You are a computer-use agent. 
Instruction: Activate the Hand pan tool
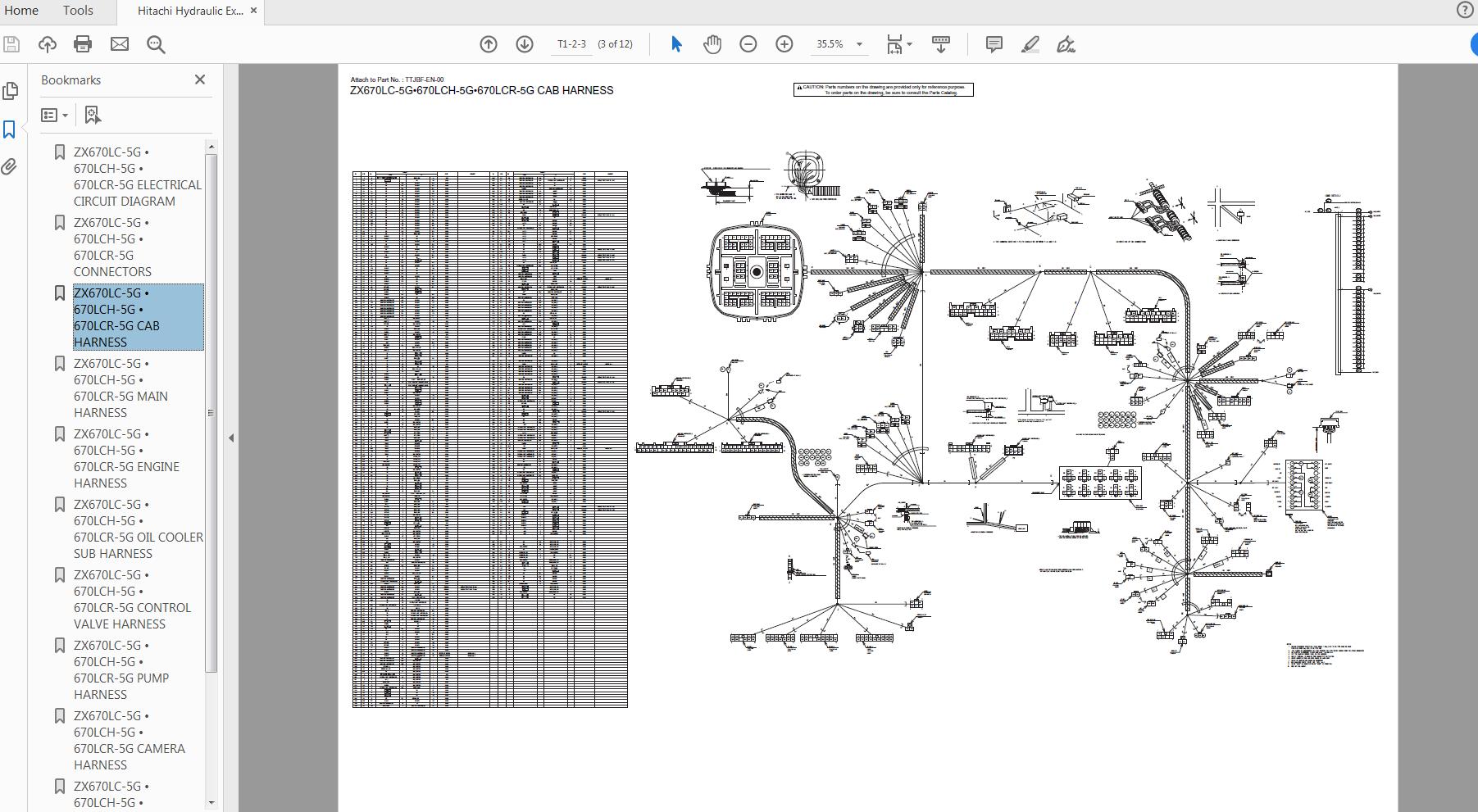pyautogui.click(x=712, y=44)
